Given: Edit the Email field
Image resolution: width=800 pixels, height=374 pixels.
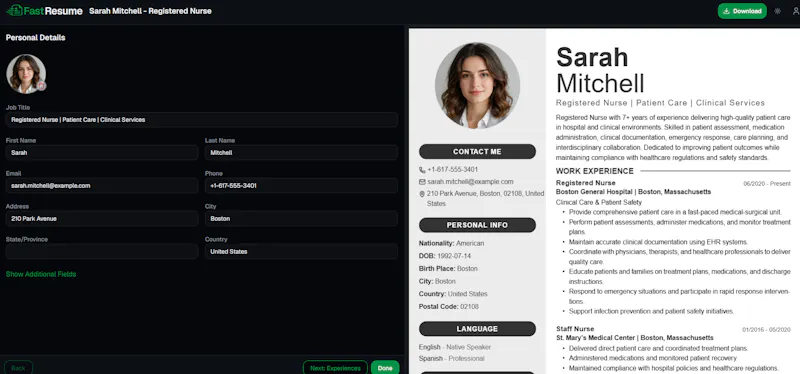Looking at the screenshot, I should (102, 186).
